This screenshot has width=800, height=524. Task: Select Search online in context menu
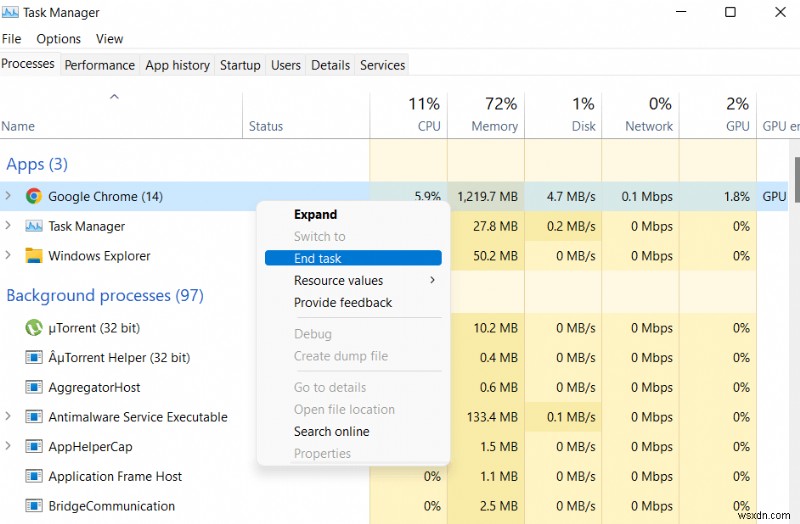click(x=331, y=432)
